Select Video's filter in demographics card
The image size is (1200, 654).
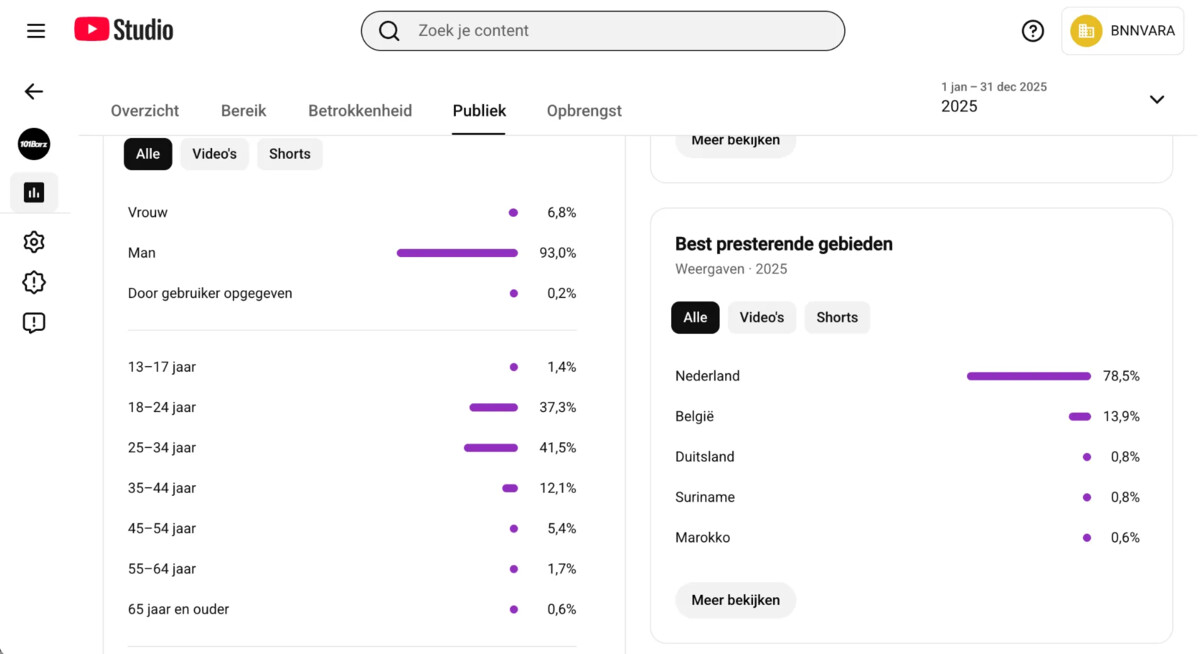pyautogui.click(x=214, y=154)
